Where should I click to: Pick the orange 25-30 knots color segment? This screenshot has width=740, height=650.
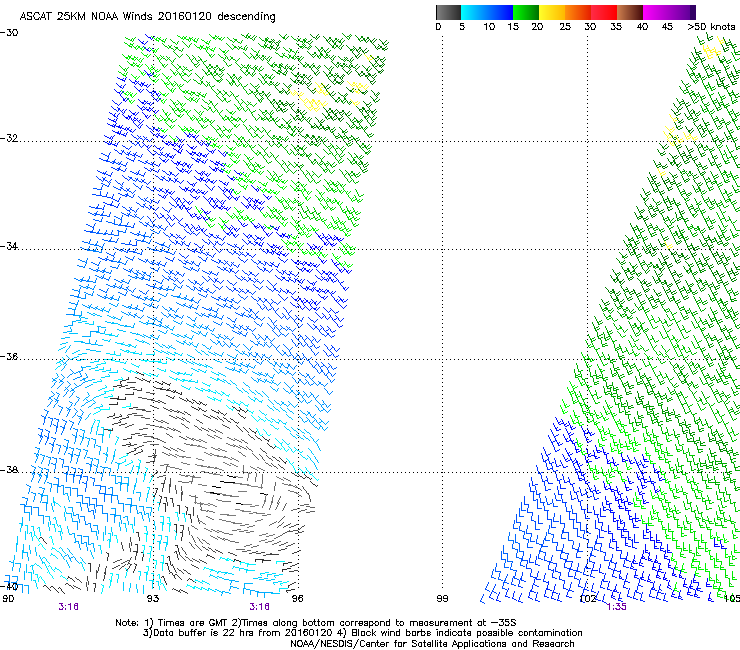[578, 12]
